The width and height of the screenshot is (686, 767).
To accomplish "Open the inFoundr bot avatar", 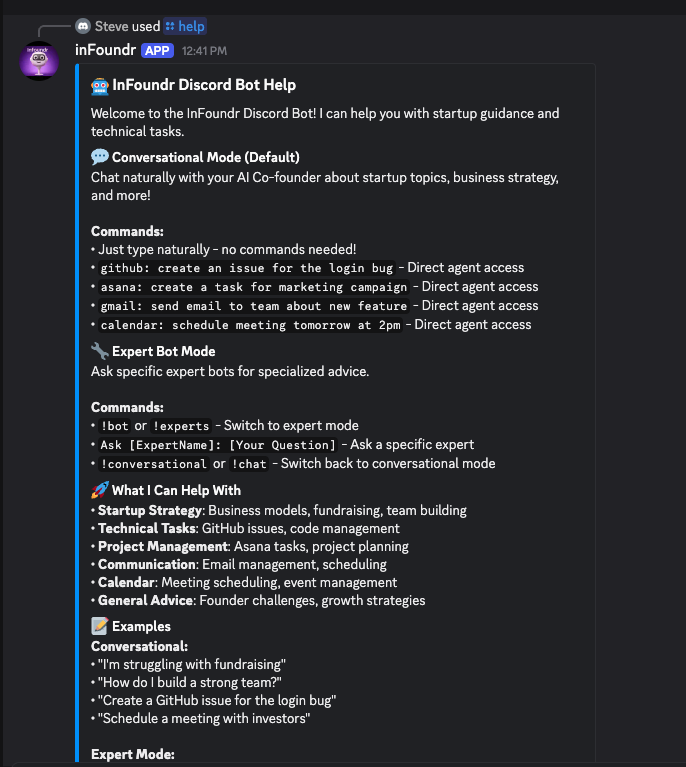I will click(40, 60).
